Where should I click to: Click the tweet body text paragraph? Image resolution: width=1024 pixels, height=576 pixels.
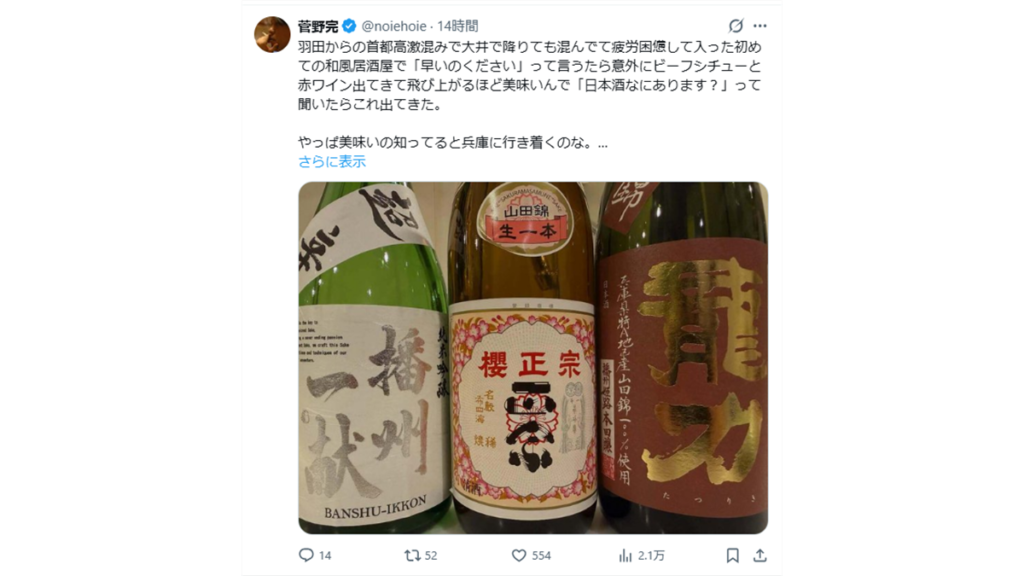(x=530, y=95)
